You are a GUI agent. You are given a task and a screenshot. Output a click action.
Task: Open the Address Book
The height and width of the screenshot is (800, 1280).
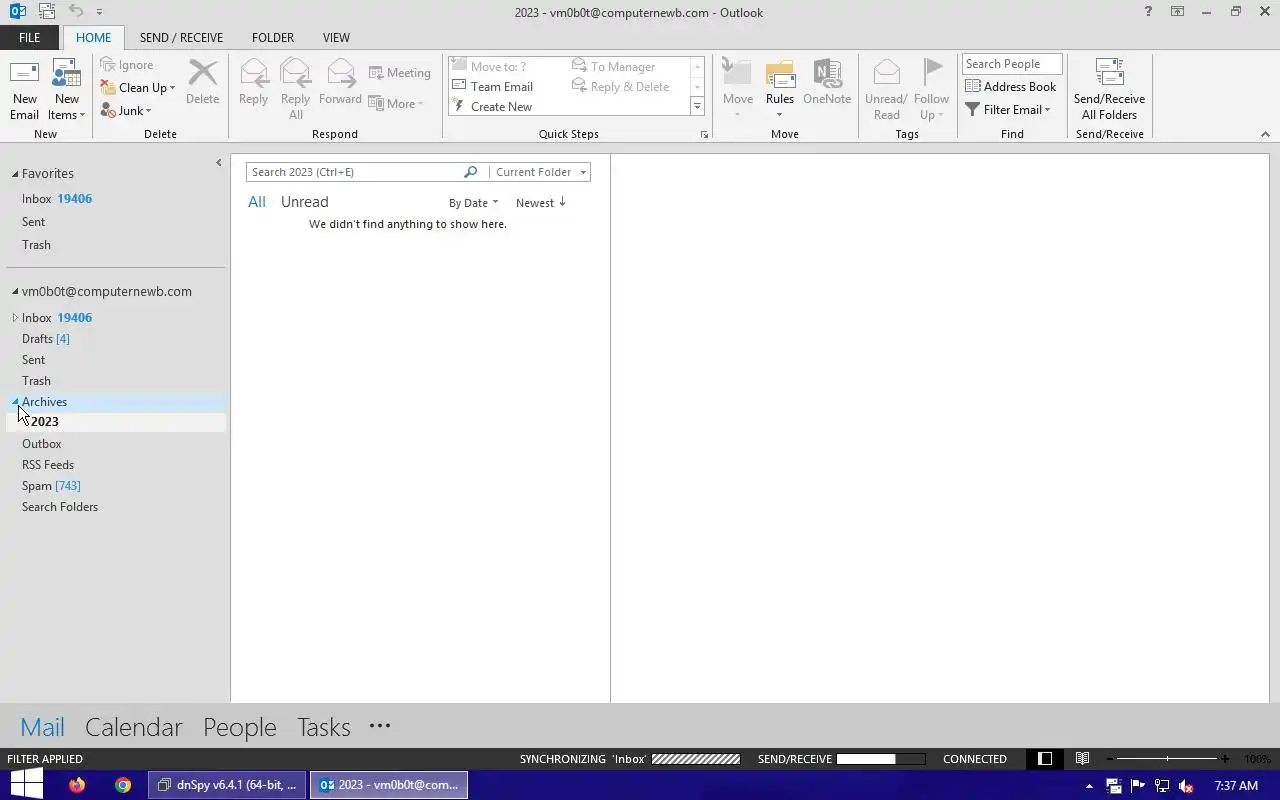tap(1010, 87)
